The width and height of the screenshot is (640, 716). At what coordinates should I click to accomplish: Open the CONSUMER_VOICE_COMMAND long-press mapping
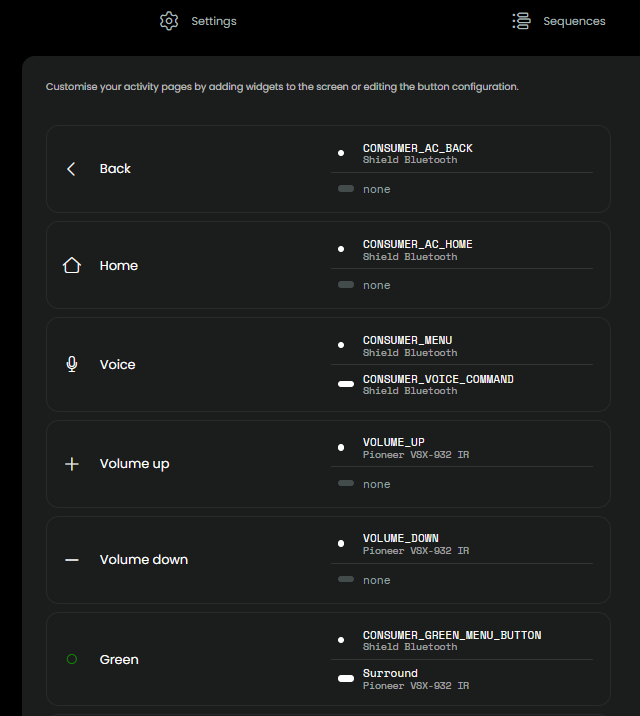(x=462, y=384)
